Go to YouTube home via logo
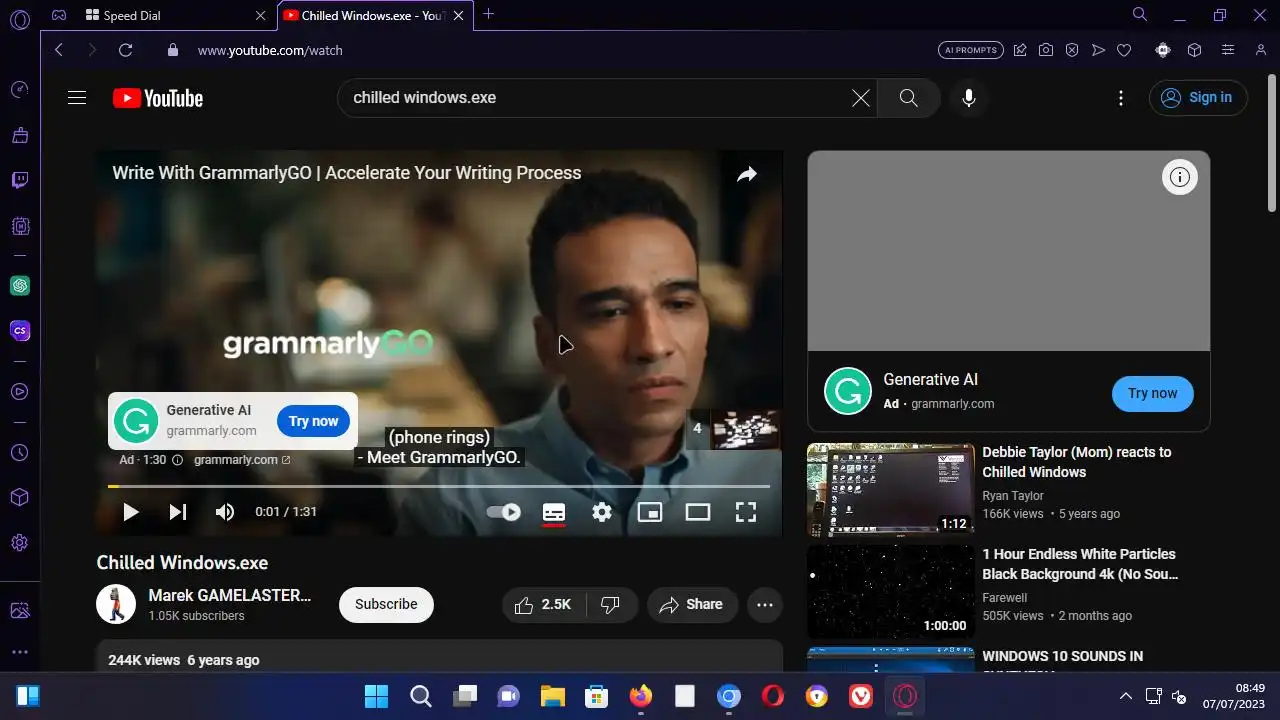 [x=158, y=98]
